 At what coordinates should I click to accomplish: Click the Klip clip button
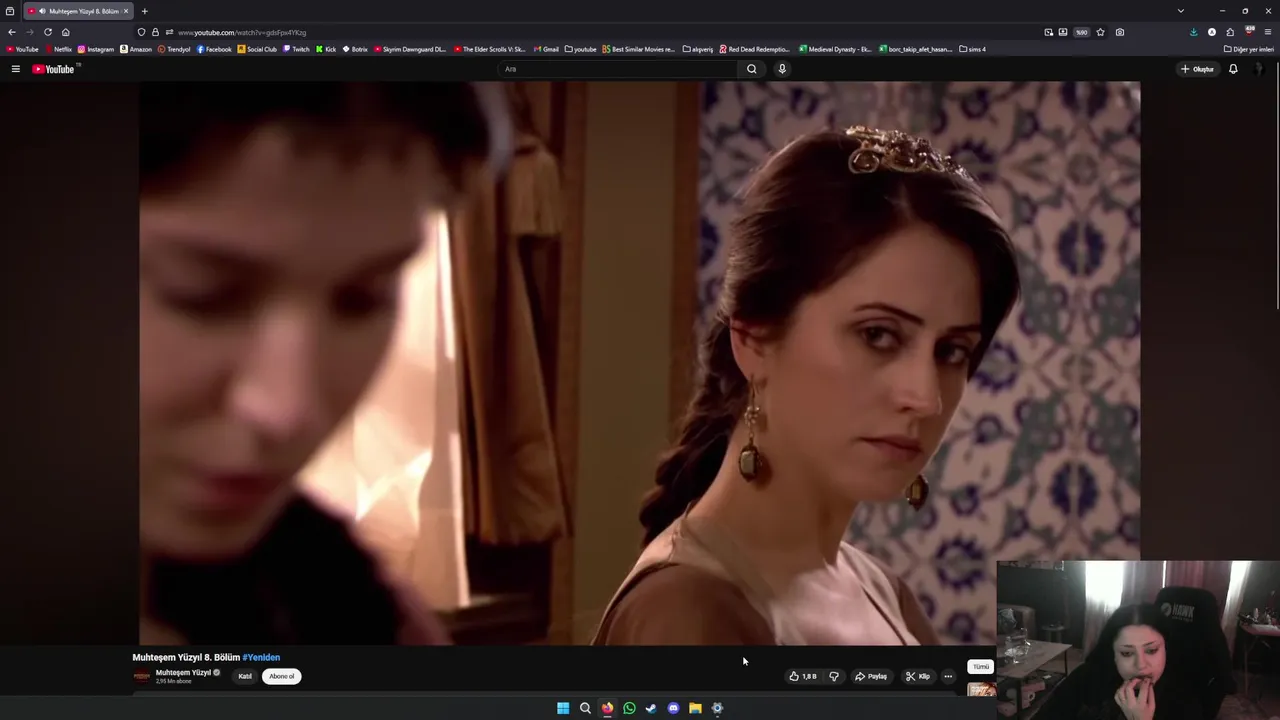point(918,676)
